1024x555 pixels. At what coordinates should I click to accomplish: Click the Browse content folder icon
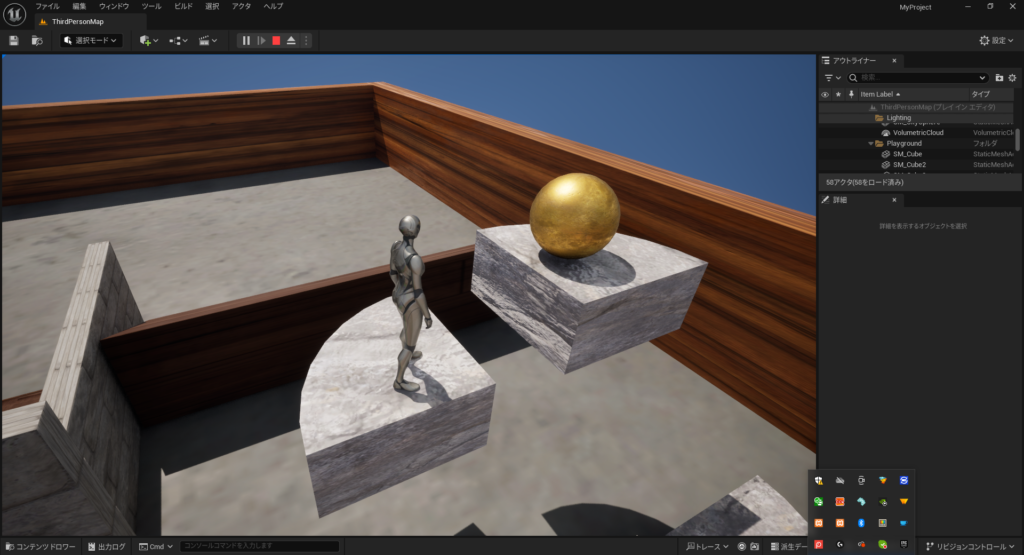click(x=37, y=41)
